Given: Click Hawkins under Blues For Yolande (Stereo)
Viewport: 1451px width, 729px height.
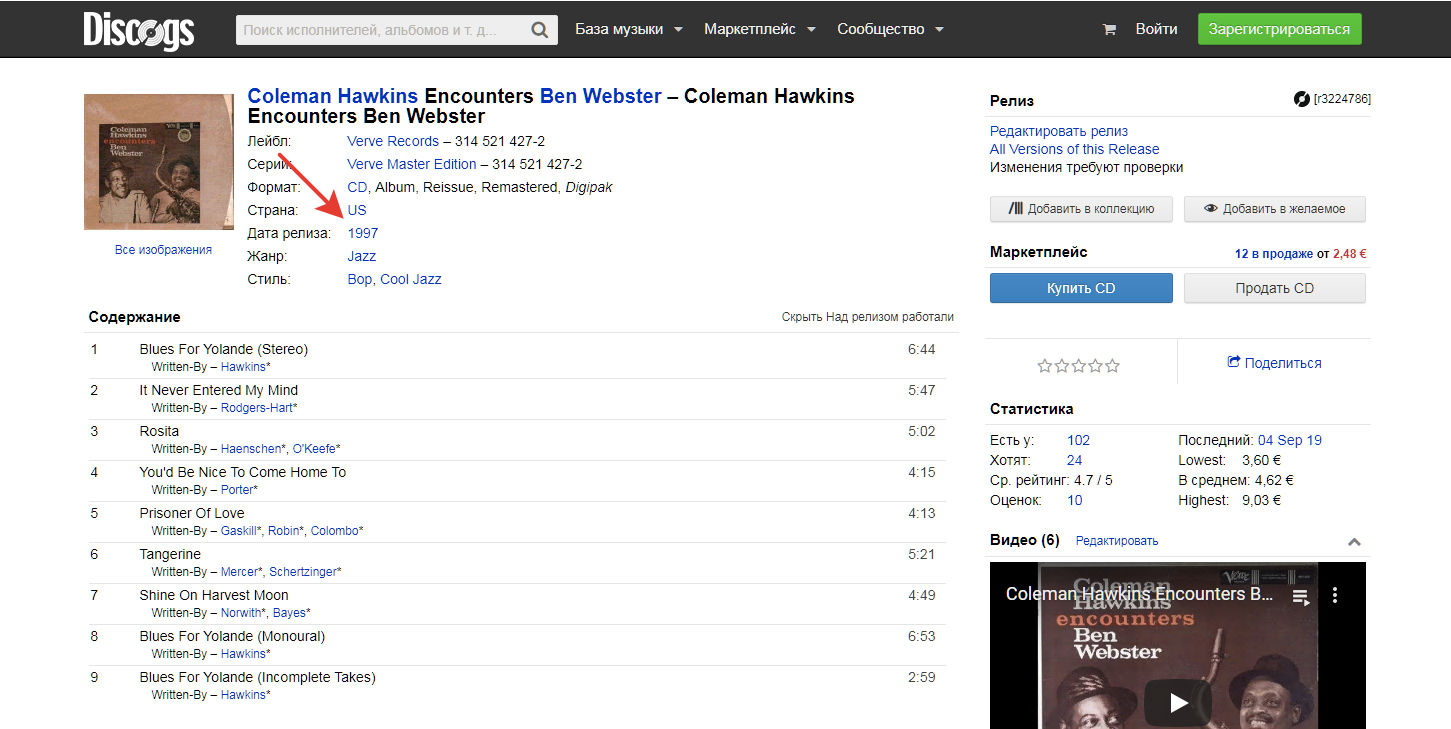Looking at the screenshot, I should click(x=243, y=367).
